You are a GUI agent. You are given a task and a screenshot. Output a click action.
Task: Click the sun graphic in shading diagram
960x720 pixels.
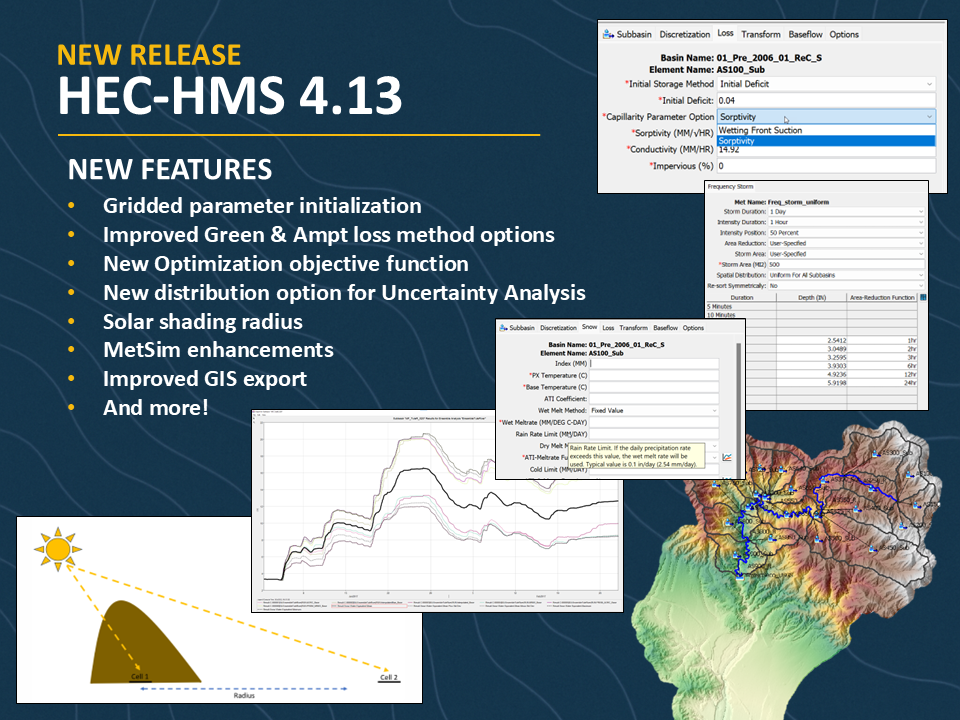pos(58,549)
